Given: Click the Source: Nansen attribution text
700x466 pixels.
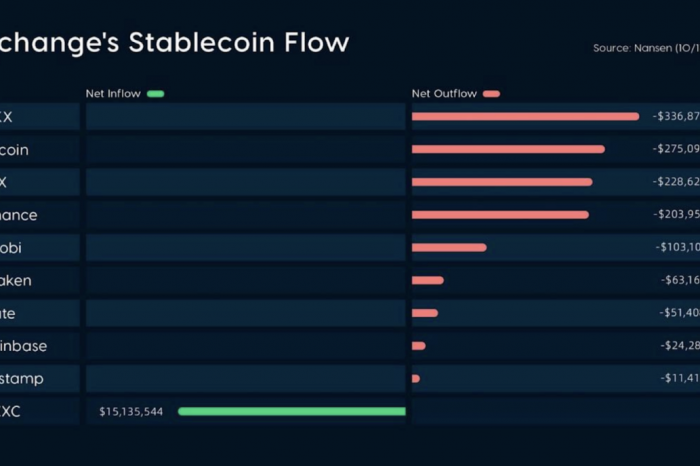Looking at the screenshot, I should (646, 48).
